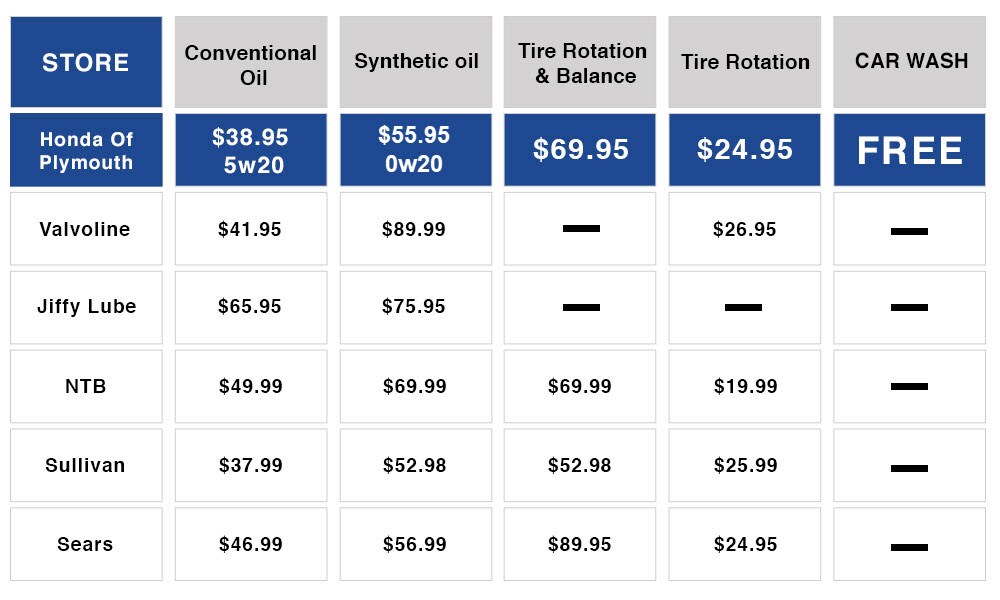This screenshot has width=1000, height=600.
Task: Click the FREE car wash cell
Action: click(x=910, y=150)
